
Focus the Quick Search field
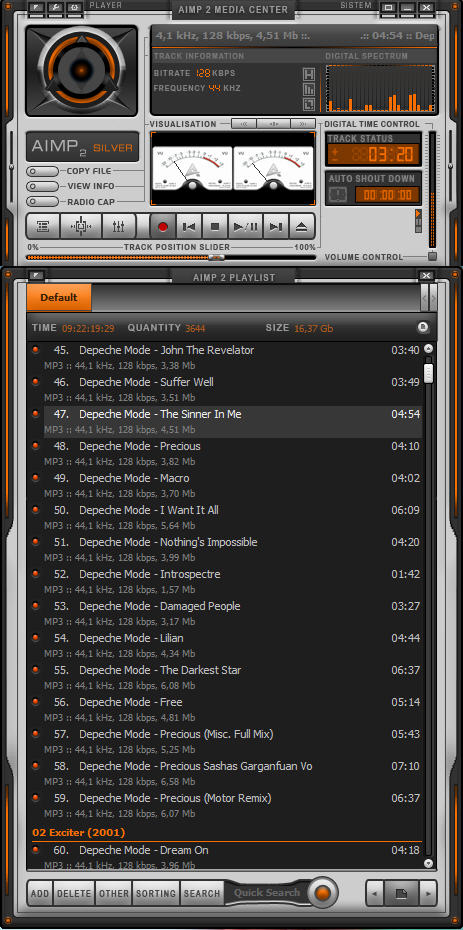(x=267, y=893)
